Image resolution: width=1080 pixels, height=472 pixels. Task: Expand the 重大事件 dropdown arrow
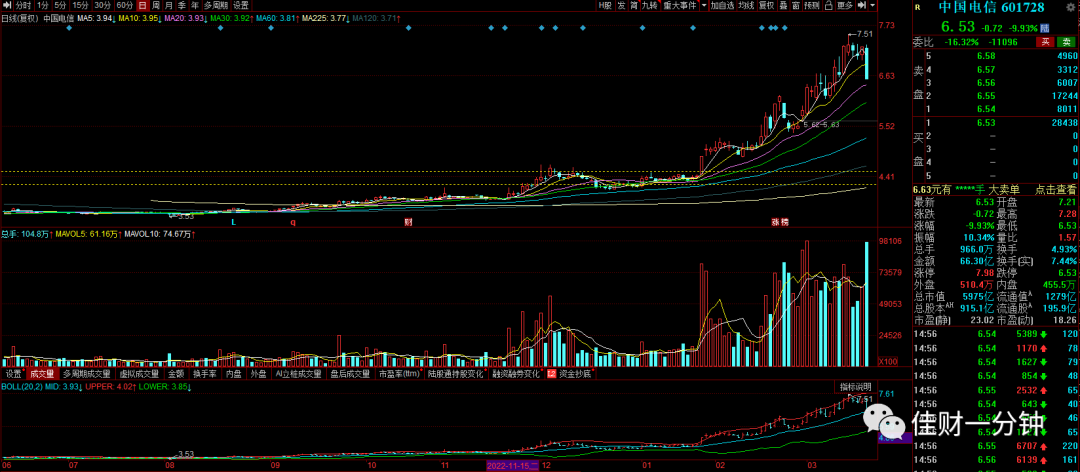[x=703, y=5]
